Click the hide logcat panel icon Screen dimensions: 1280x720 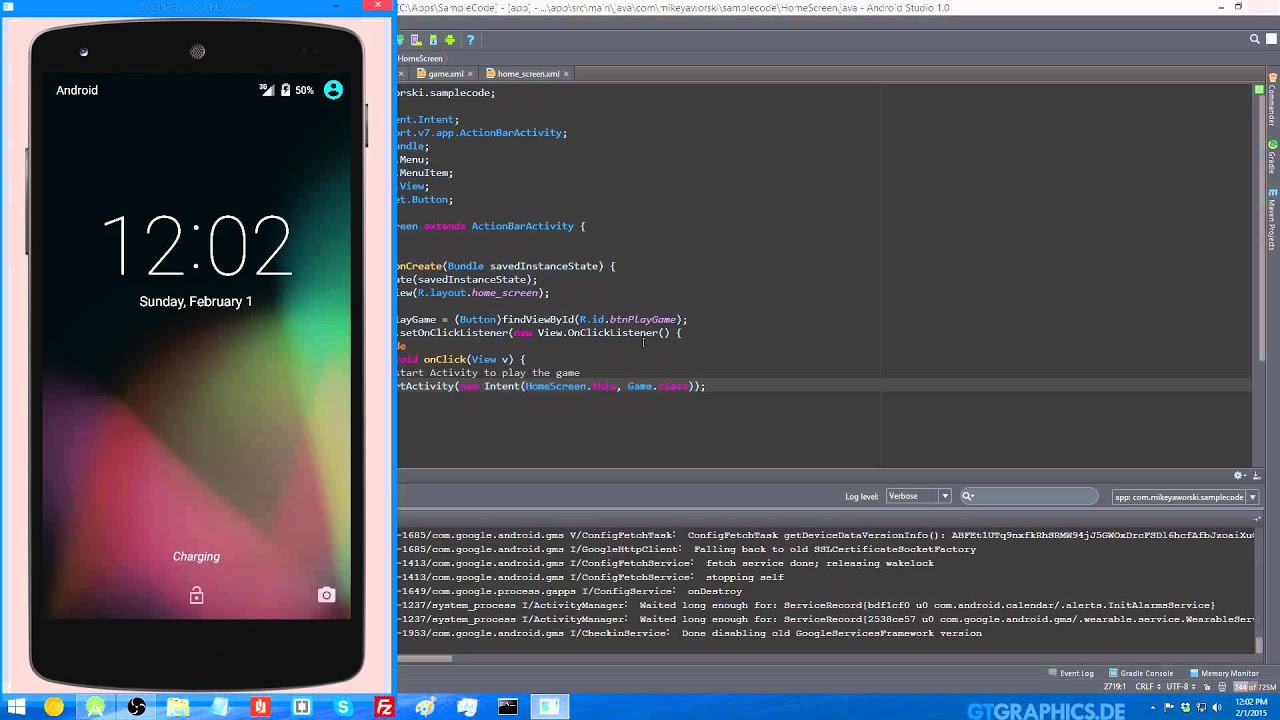[x=1256, y=475]
